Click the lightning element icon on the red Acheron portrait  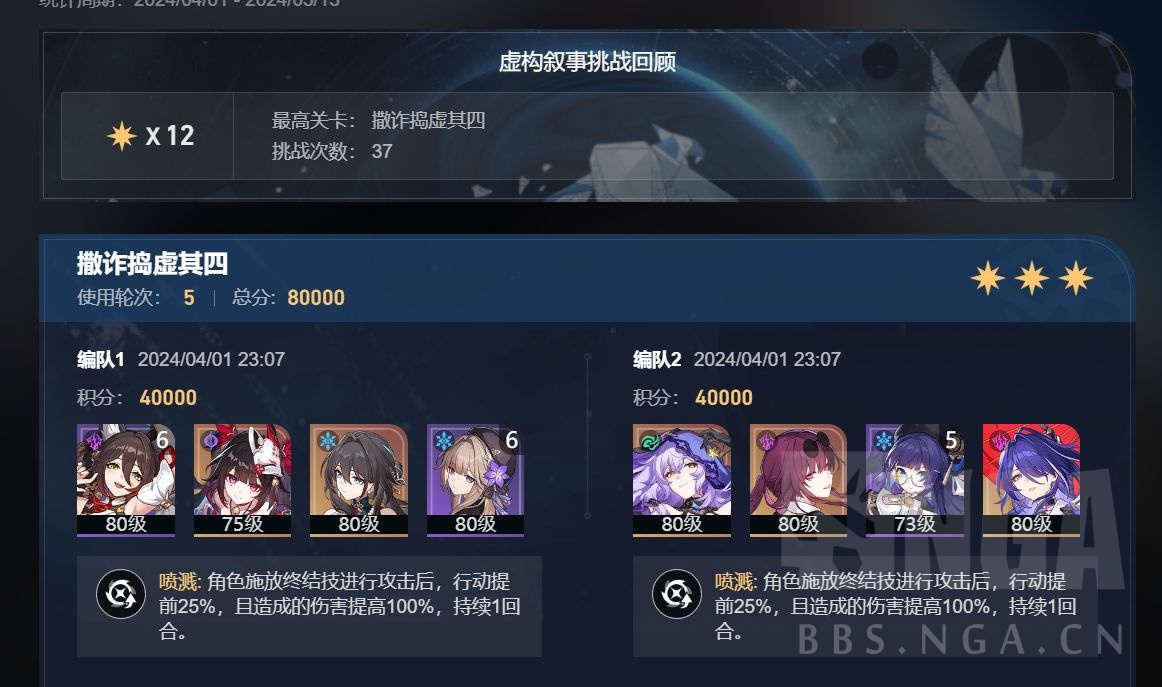pos(999,441)
